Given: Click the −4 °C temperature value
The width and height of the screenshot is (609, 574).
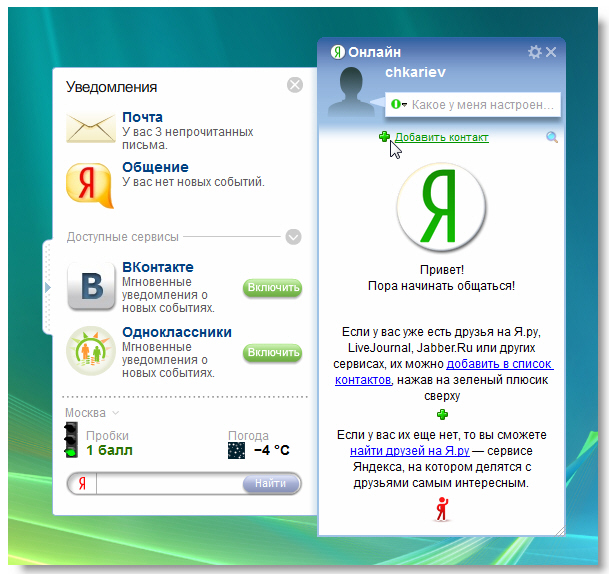Looking at the screenshot, I should point(271,451).
